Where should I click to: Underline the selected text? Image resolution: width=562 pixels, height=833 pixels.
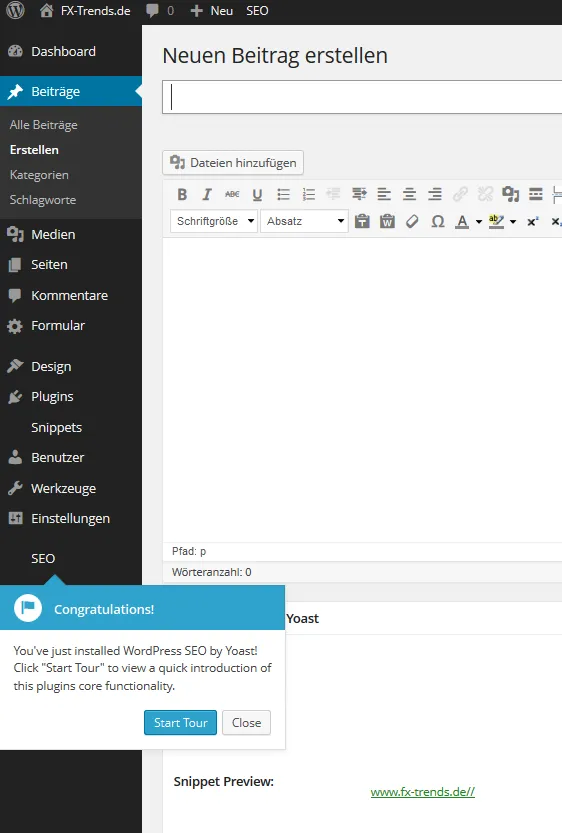[258, 194]
